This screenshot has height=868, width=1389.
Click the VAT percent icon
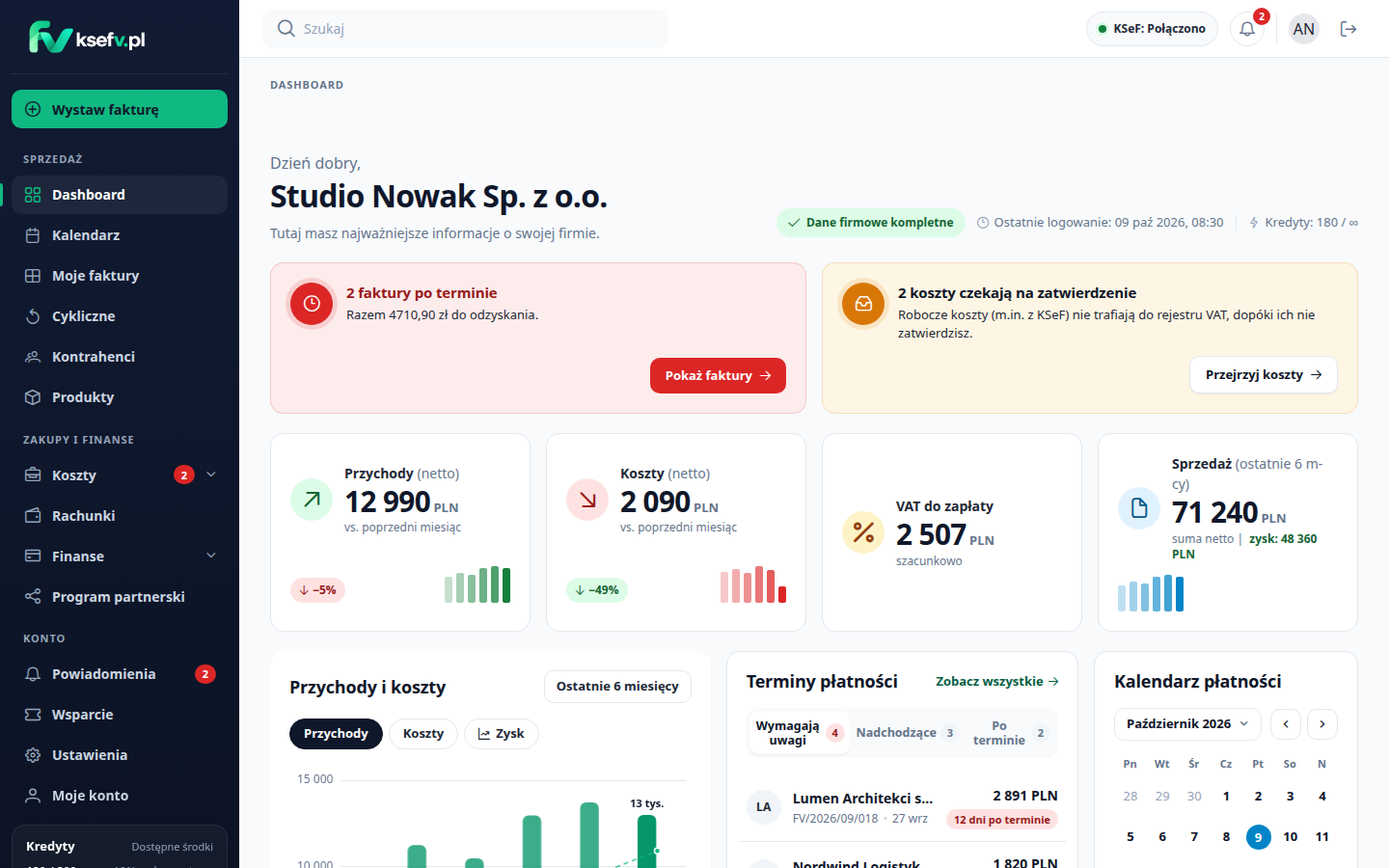pyautogui.click(x=863, y=532)
